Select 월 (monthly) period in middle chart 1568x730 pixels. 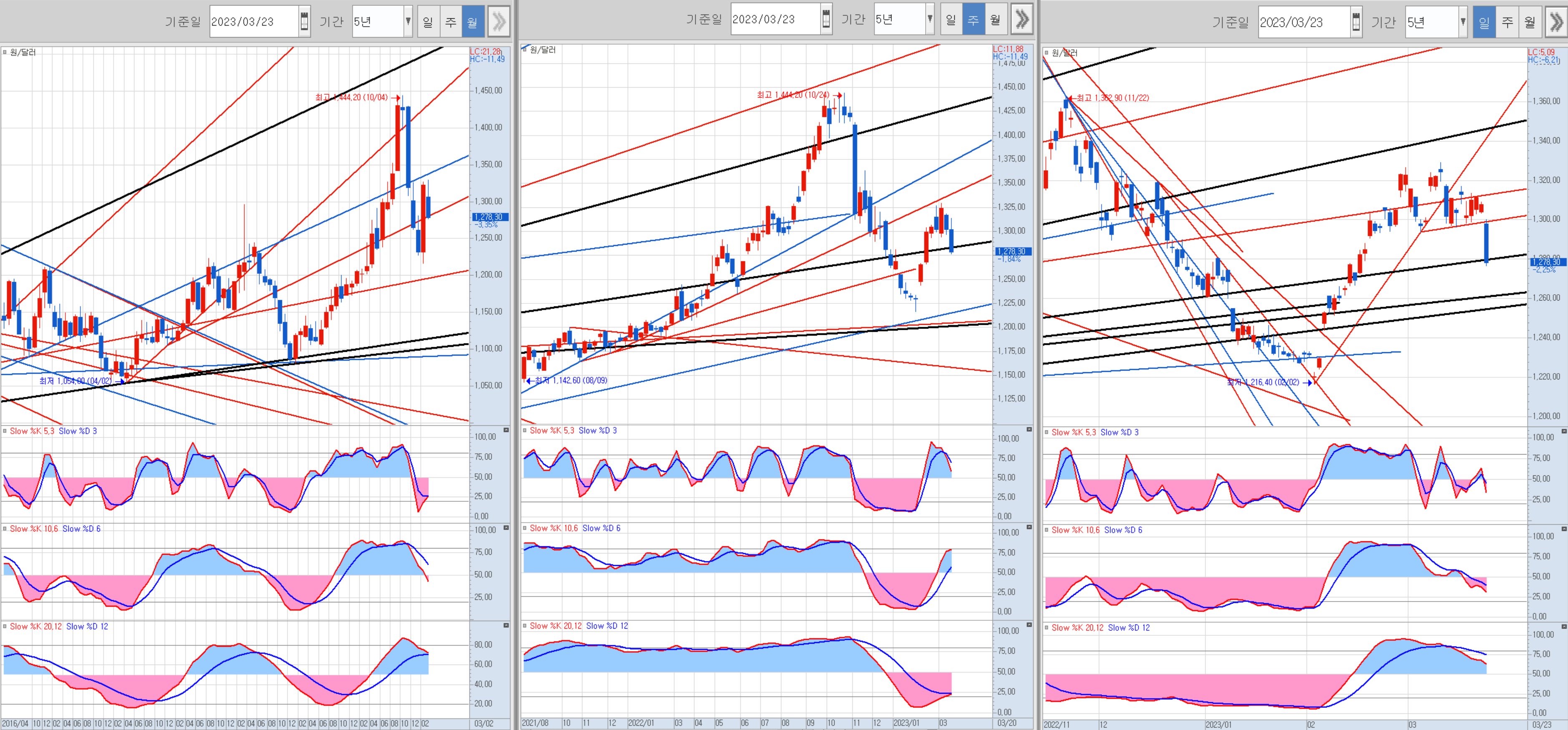[x=995, y=20]
